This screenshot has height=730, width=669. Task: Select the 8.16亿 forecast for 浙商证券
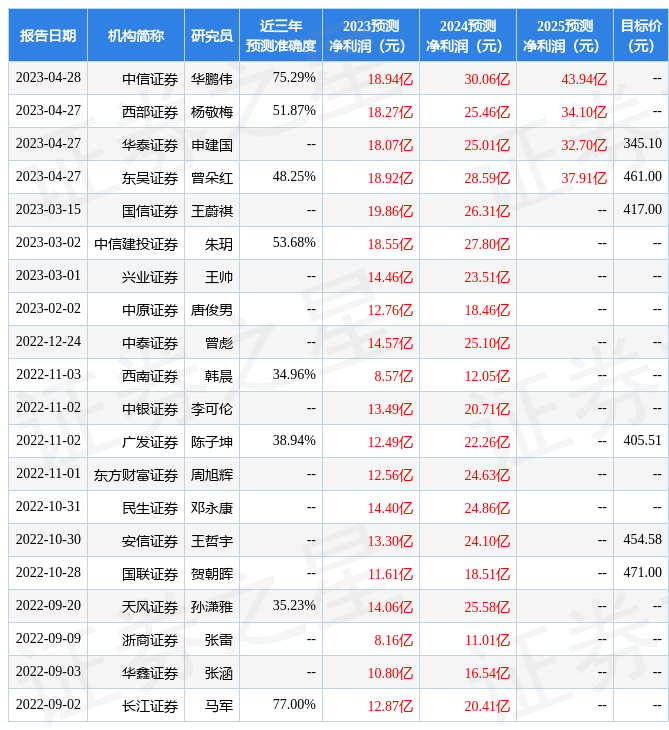pyautogui.click(x=393, y=640)
